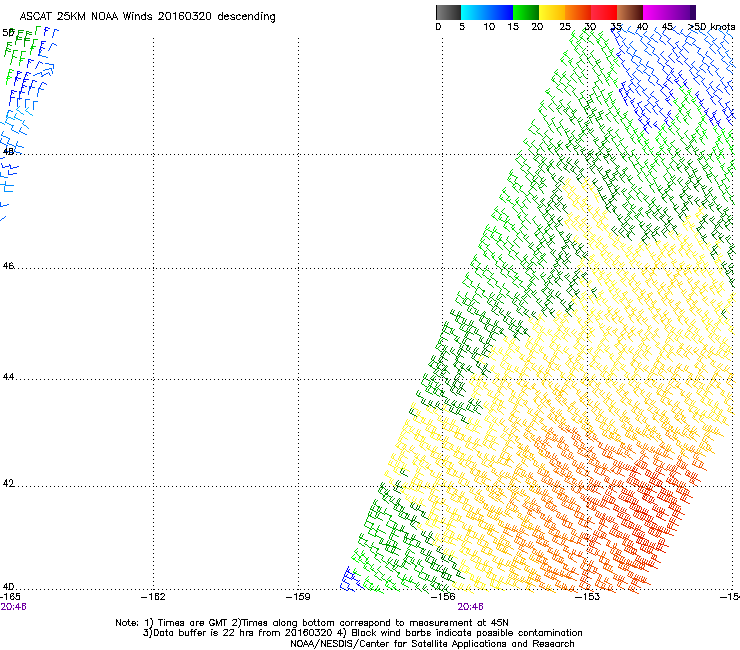This screenshot has width=740, height=650.
Task: Click the longitude label -165
Action: tap(10, 597)
